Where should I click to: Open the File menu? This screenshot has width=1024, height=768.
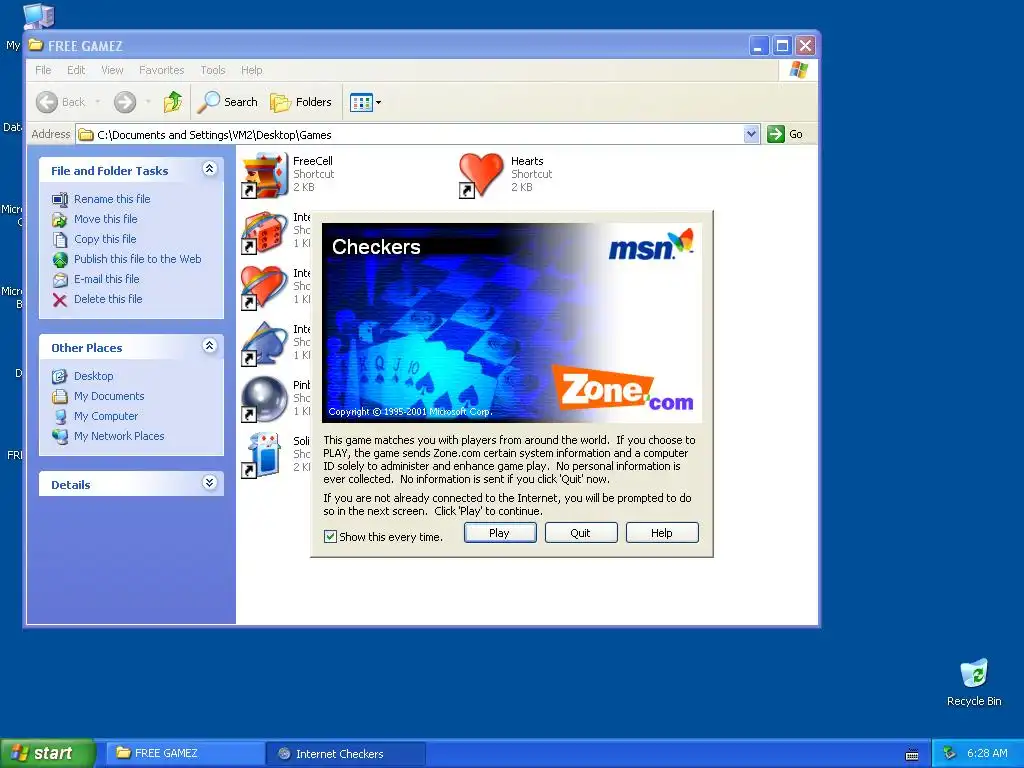(x=43, y=70)
